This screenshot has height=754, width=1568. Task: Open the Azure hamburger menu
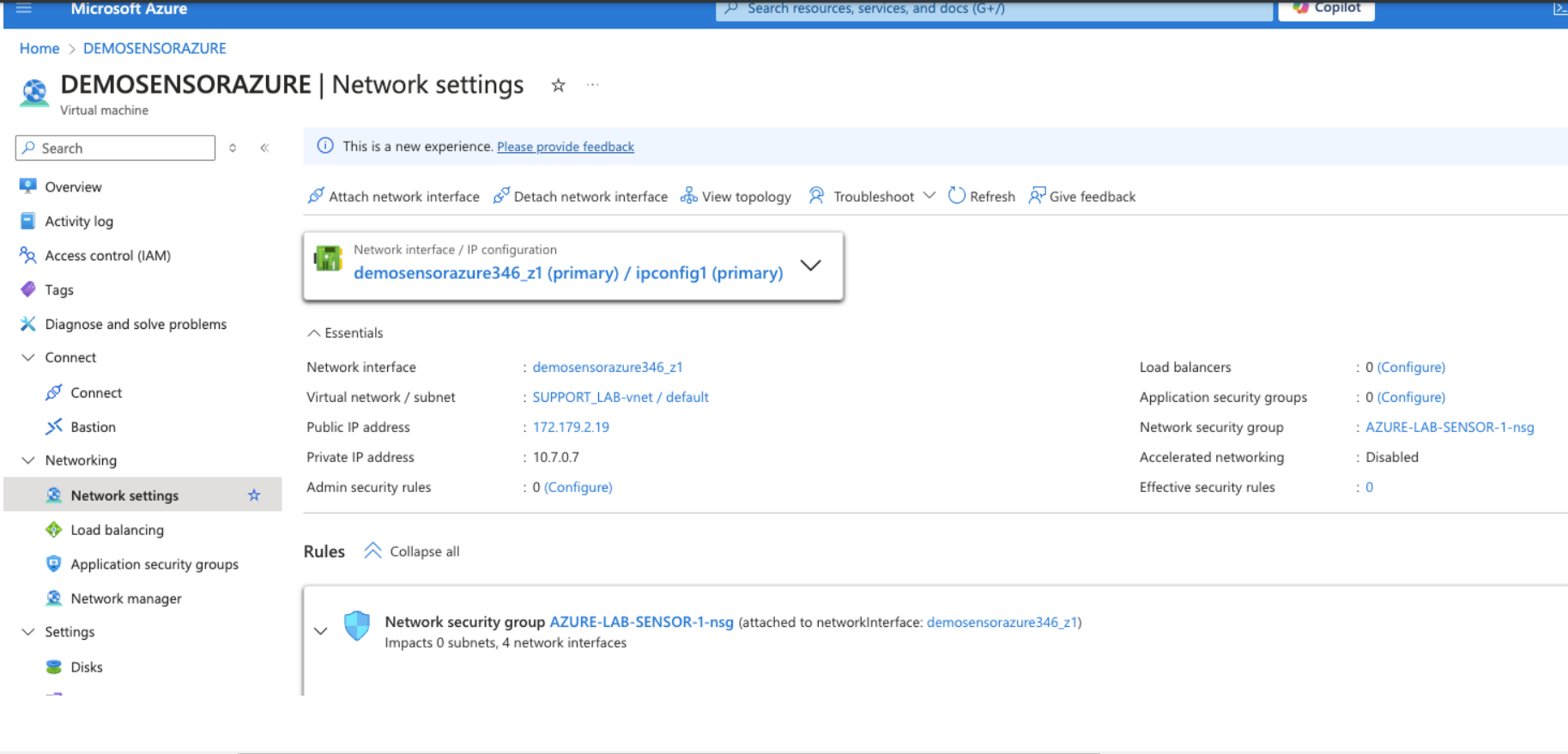point(24,9)
